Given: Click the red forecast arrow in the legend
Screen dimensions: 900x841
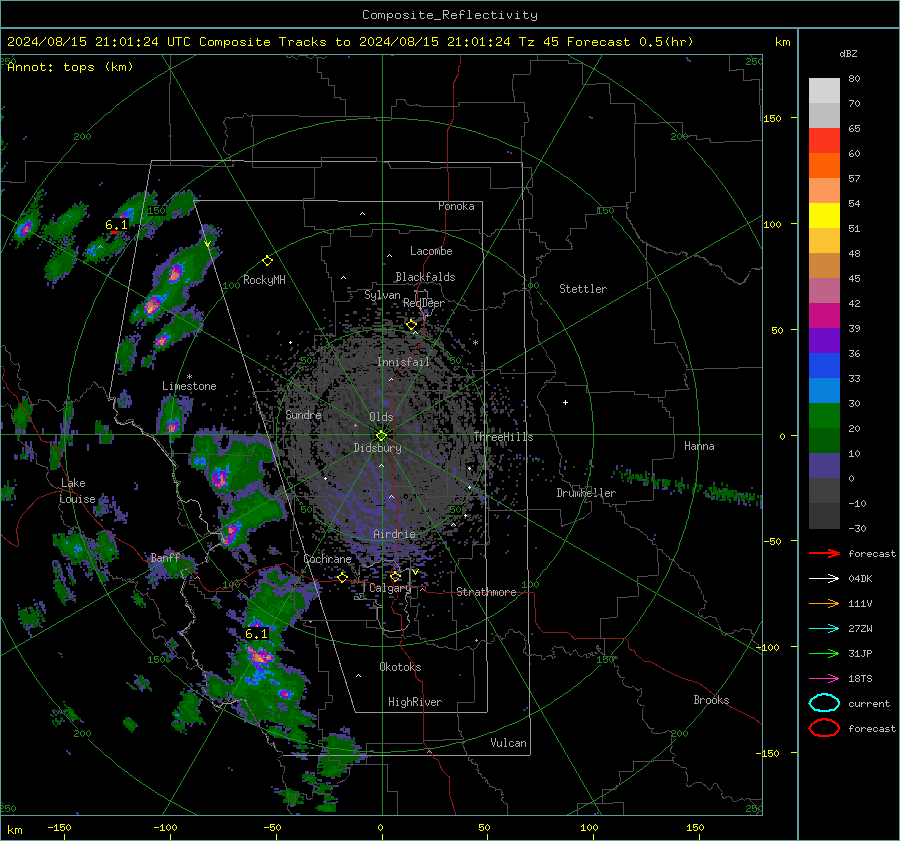Looking at the screenshot, I should pos(824,553).
